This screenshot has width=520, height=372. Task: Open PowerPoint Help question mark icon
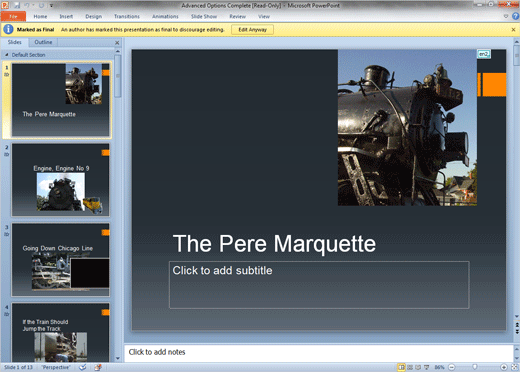click(x=515, y=16)
